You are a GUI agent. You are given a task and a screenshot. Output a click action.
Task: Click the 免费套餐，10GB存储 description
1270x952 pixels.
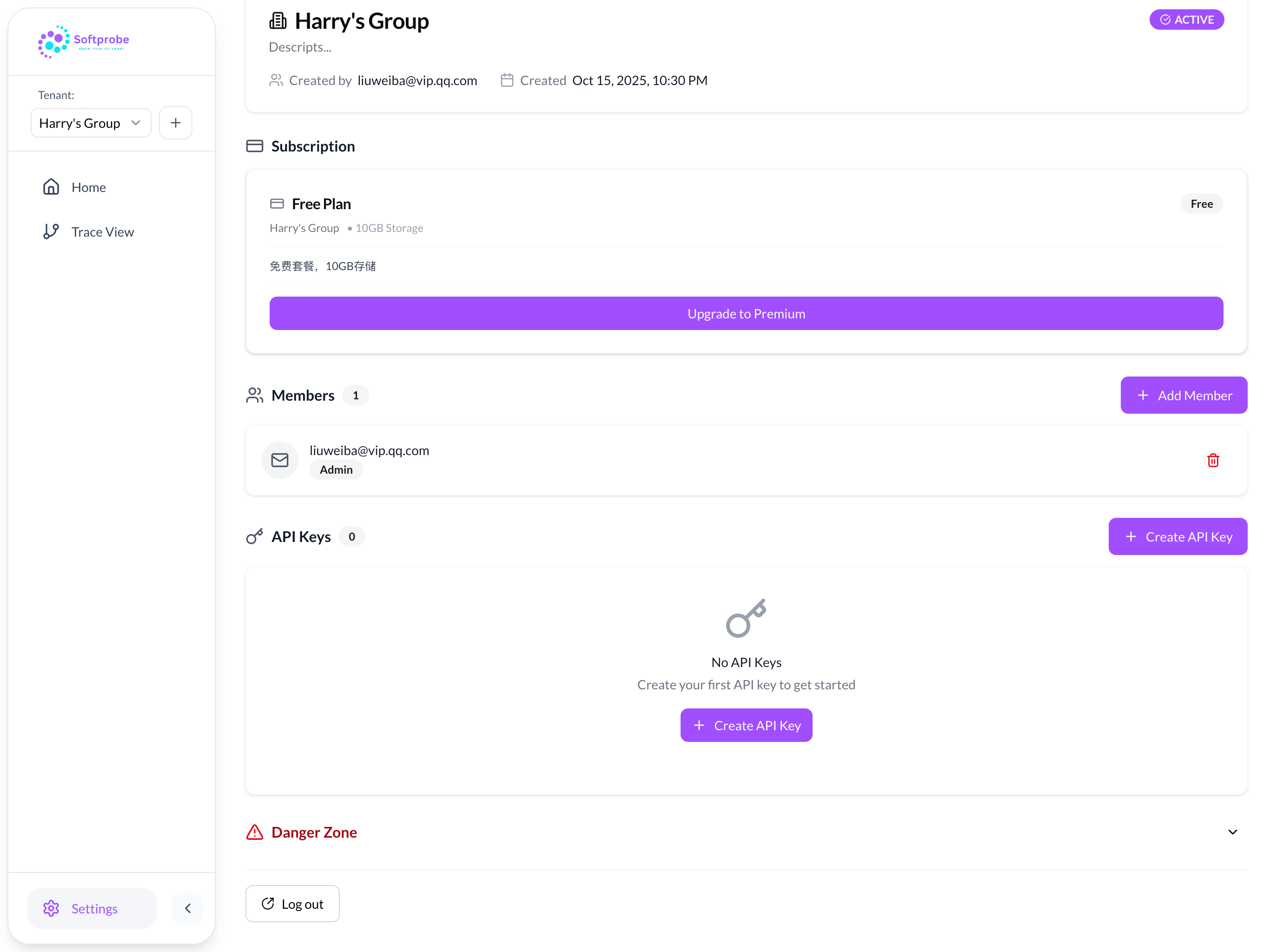point(323,266)
